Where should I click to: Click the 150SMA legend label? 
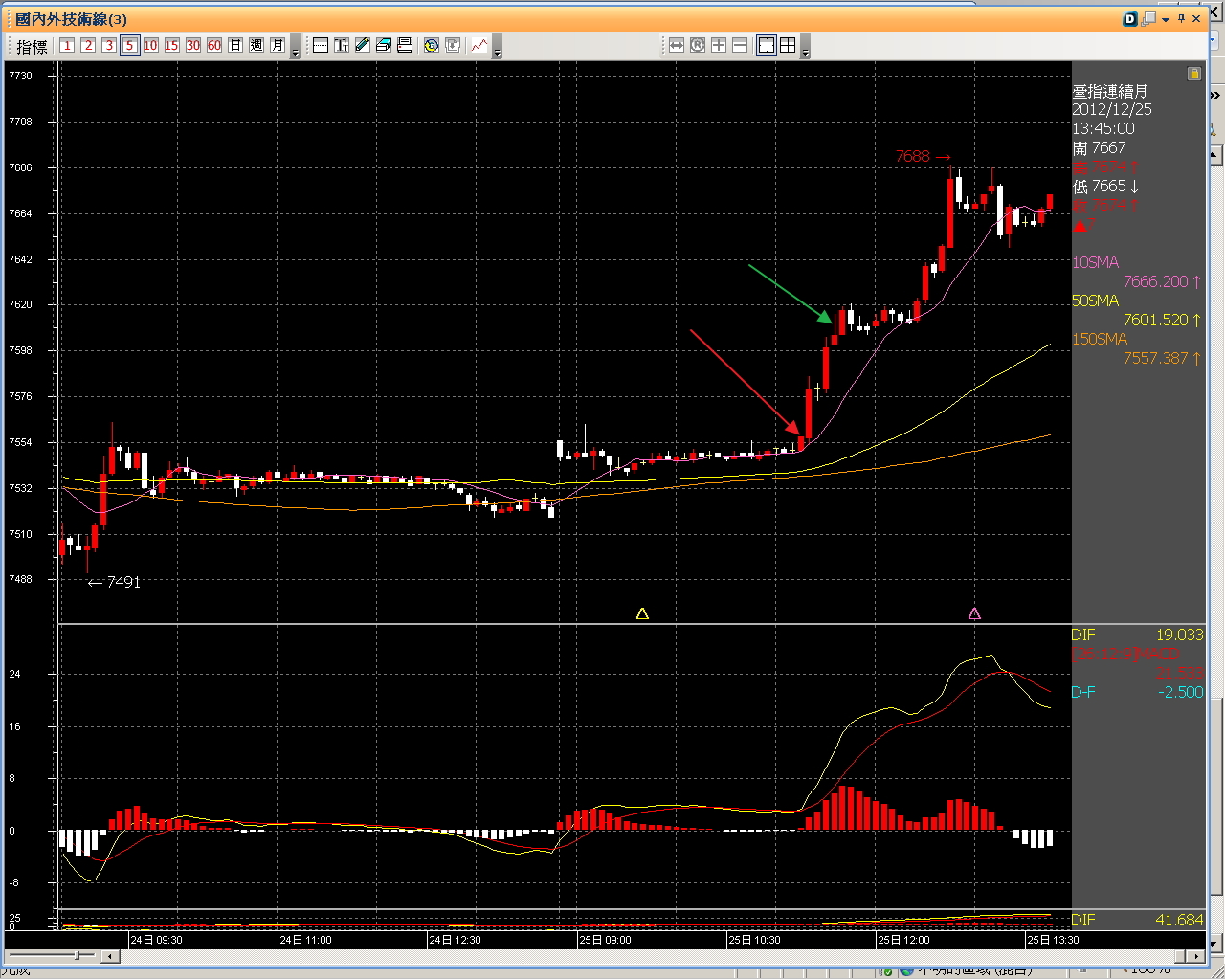tap(1100, 339)
